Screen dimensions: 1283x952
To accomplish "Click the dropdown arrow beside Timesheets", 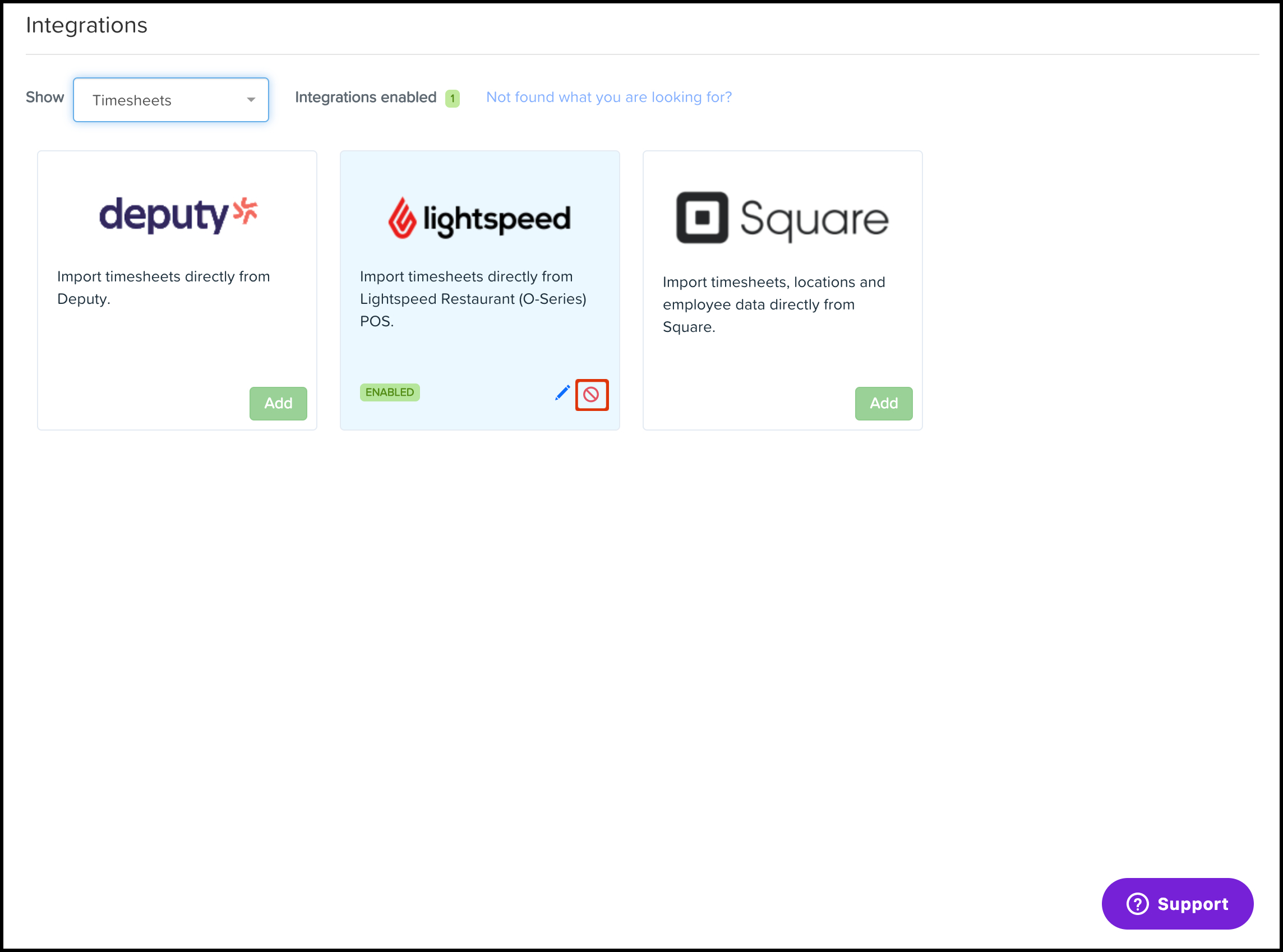I will (x=251, y=100).
